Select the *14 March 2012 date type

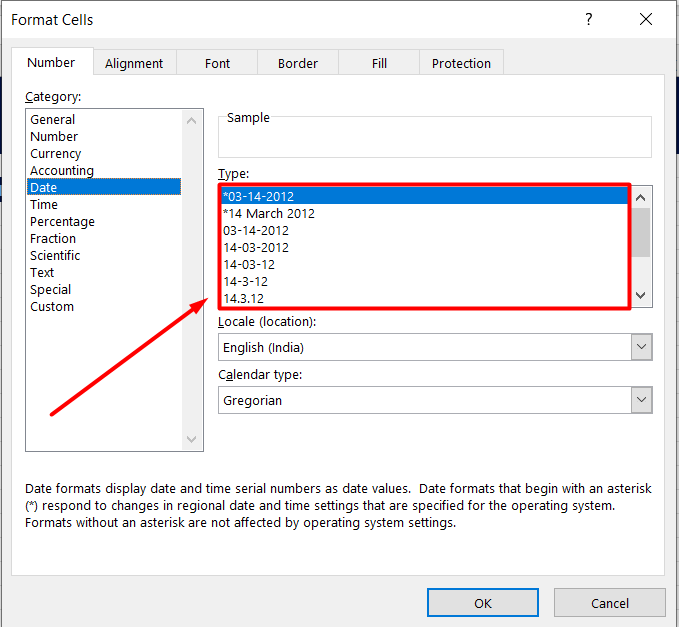point(424,213)
